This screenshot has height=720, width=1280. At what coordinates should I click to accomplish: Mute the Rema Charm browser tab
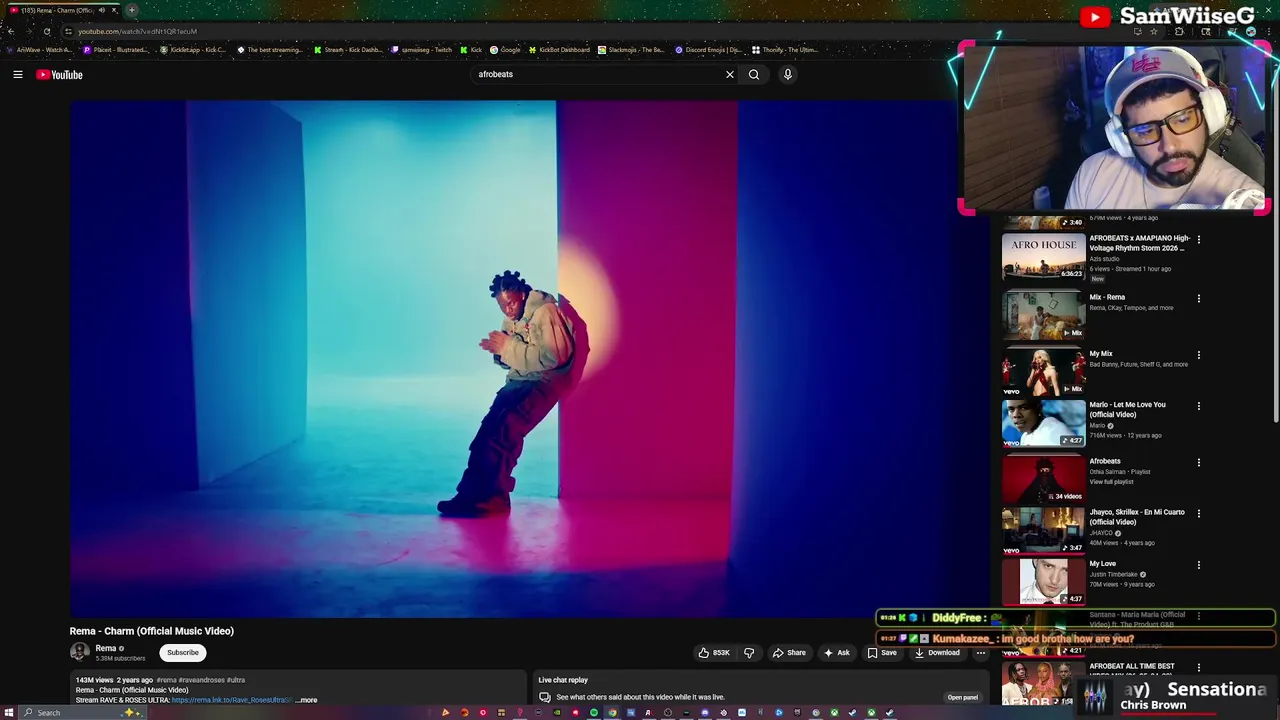pyautogui.click(x=101, y=10)
